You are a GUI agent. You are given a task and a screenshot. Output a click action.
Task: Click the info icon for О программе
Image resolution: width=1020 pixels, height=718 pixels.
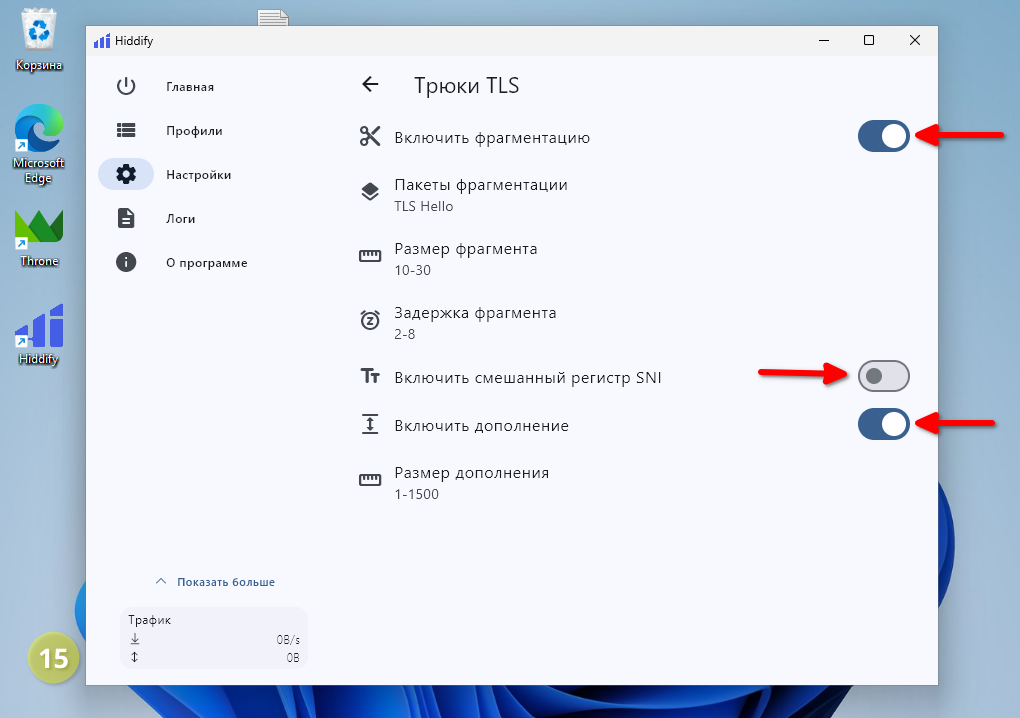click(x=126, y=262)
